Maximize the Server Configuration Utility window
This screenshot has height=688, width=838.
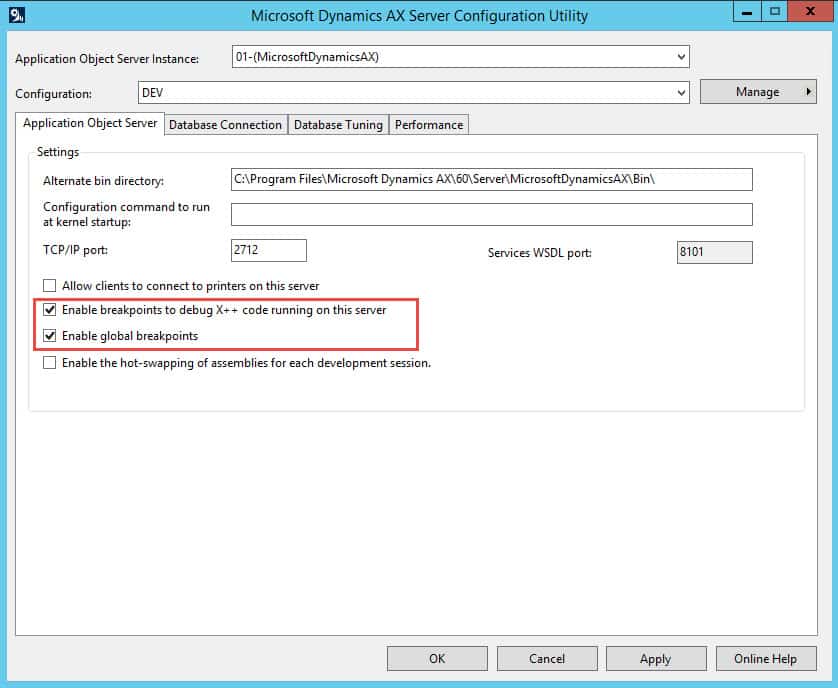point(774,11)
